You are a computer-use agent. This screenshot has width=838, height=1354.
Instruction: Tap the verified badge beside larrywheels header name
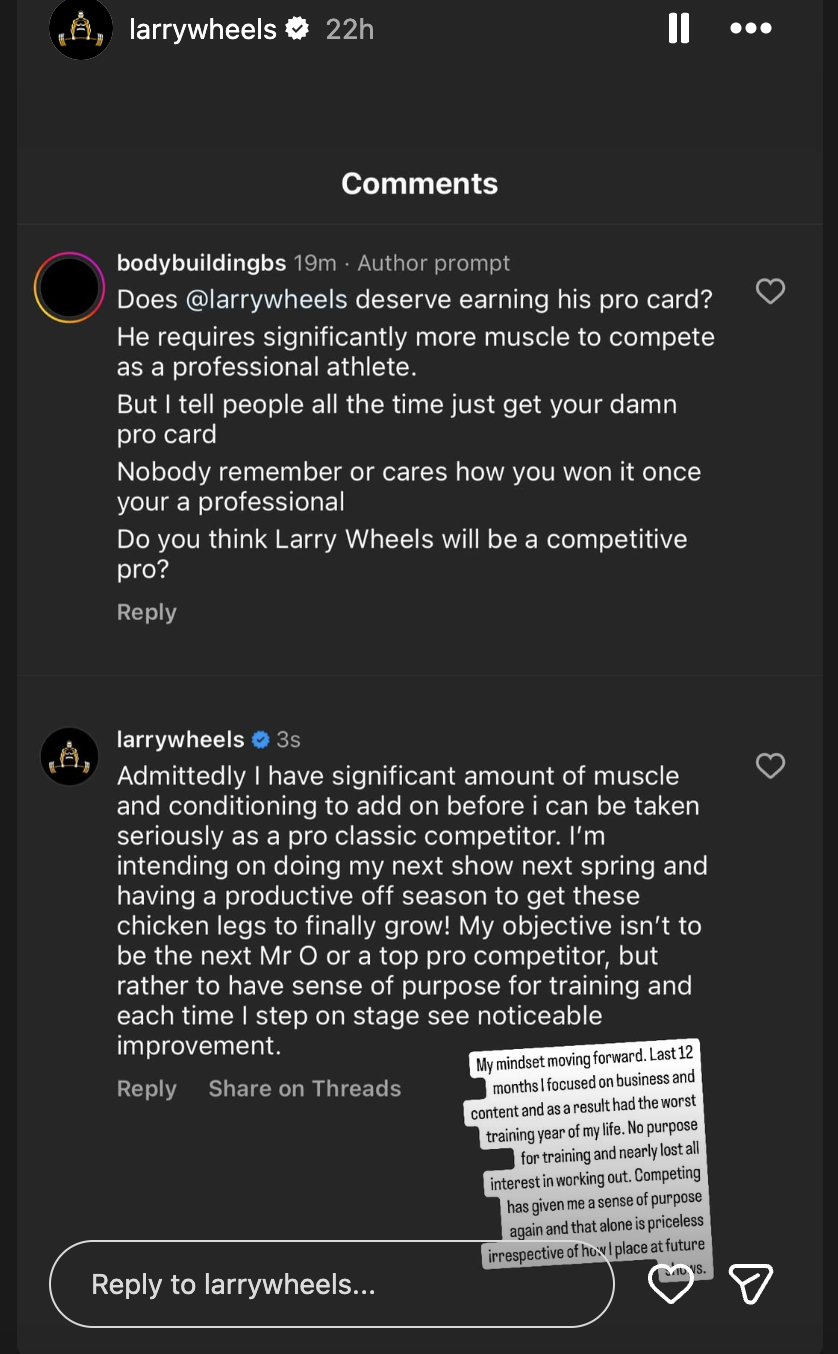coord(298,30)
